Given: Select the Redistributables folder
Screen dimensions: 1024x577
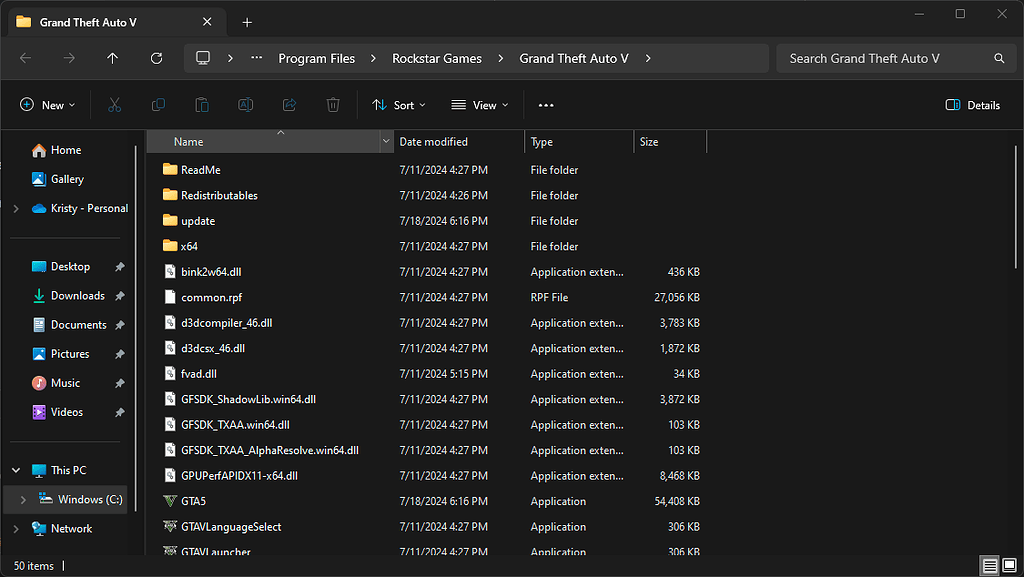Looking at the screenshot, I should 219,195.
